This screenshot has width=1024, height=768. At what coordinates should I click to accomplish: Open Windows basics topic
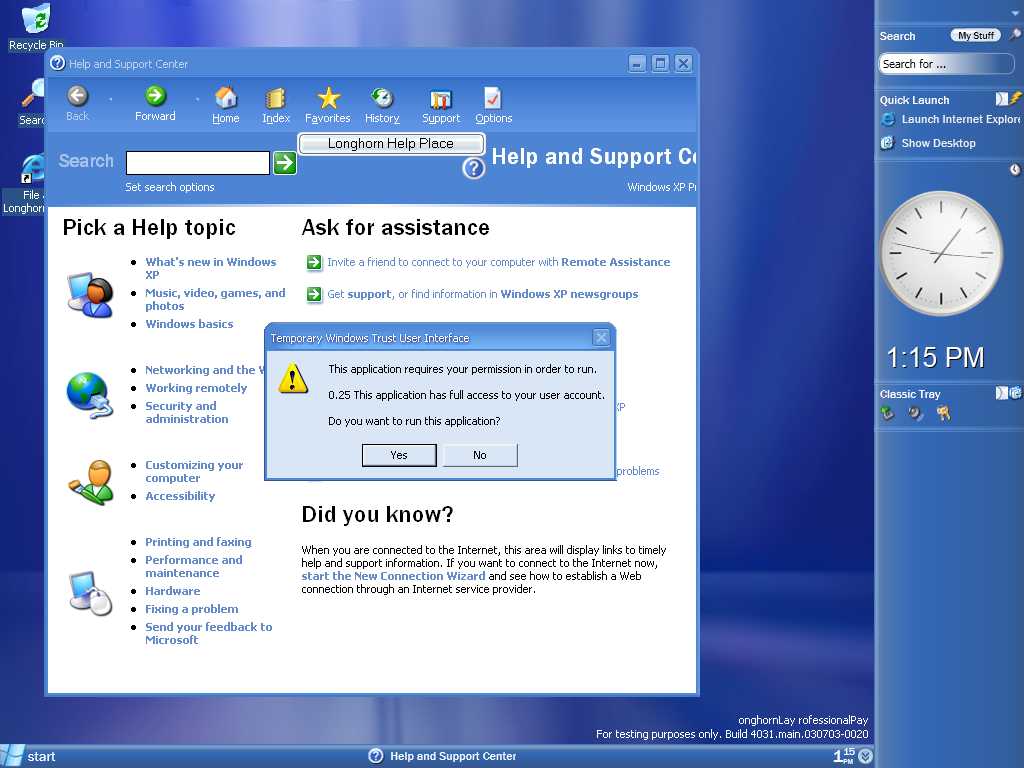click(x=189, y=324)
